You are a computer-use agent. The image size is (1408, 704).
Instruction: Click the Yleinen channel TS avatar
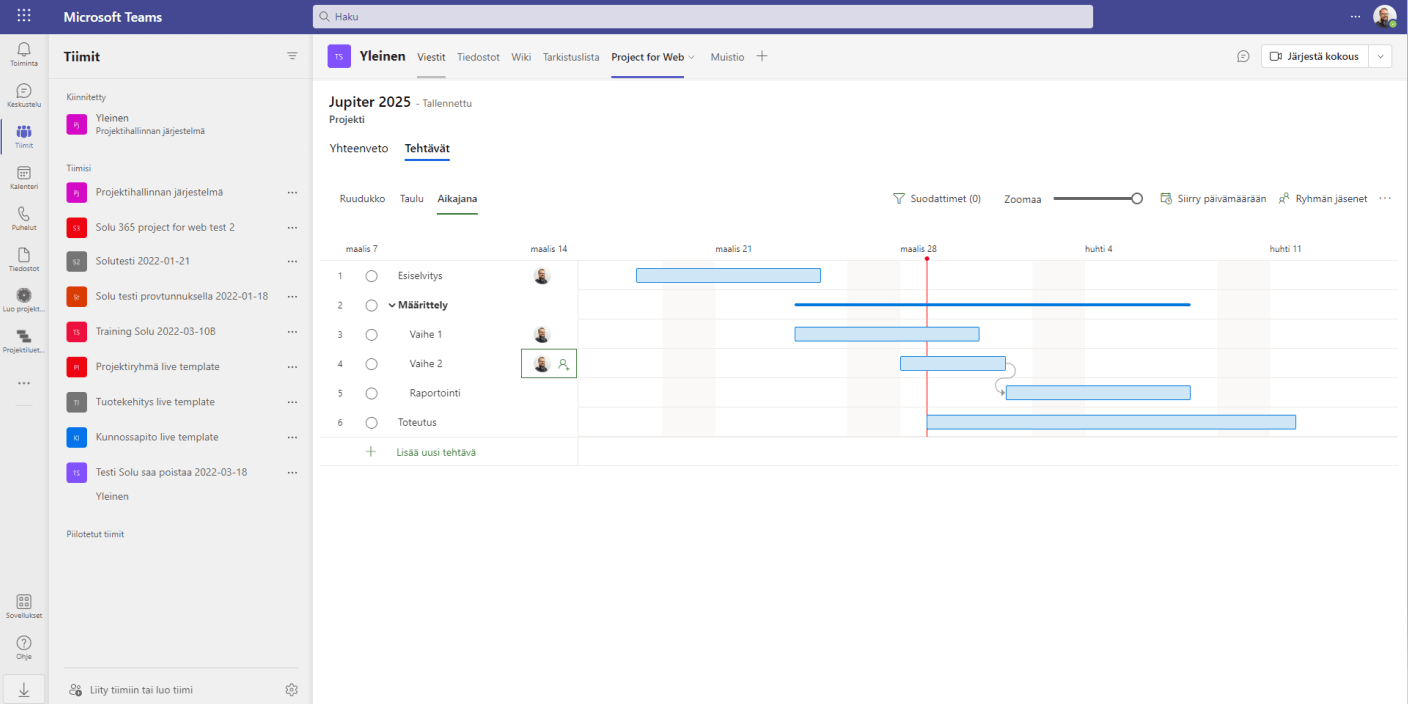pyautogui.click(x=339, y=56)
